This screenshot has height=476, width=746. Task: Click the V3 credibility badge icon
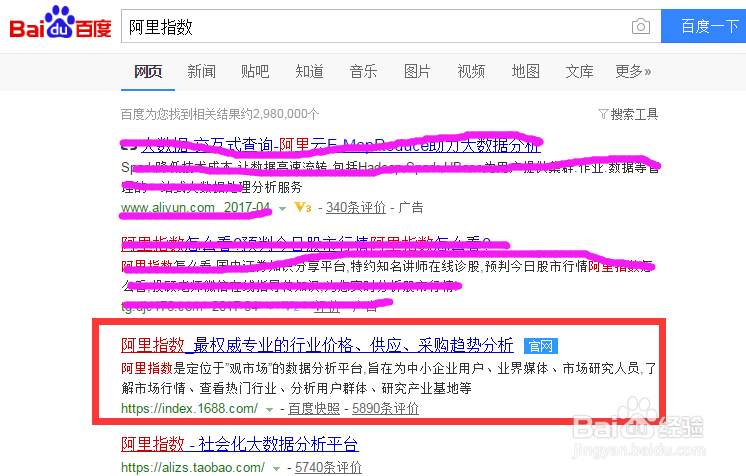click(303, 208)
